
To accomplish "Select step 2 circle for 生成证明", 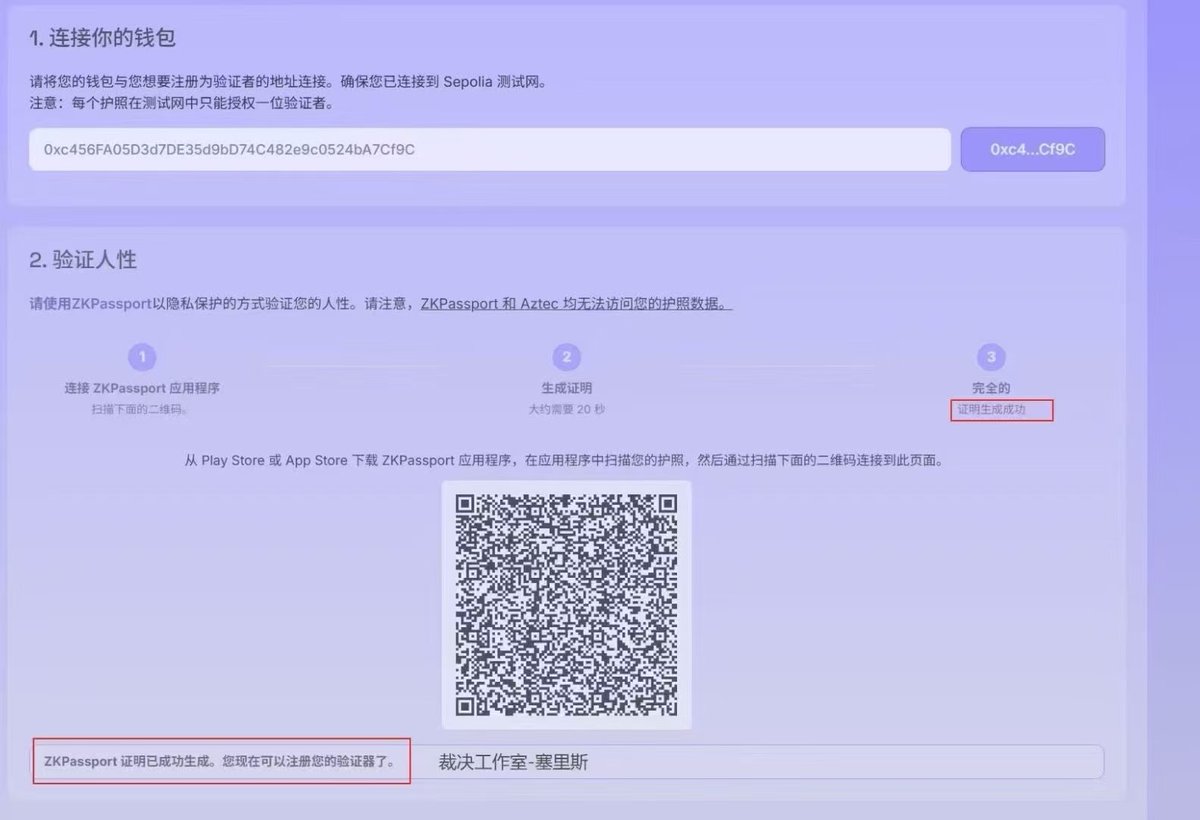I will click(x=566, y=357).
